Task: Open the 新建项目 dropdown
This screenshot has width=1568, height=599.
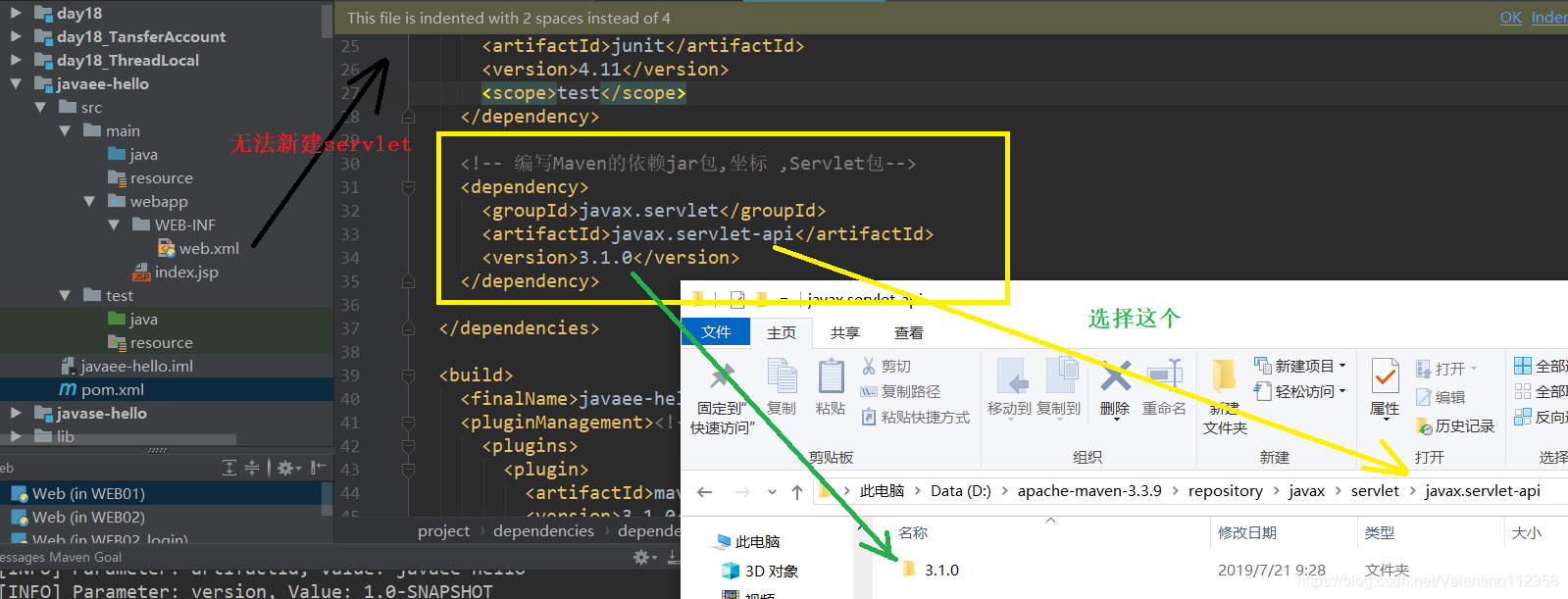Action: coord(1300,366)
